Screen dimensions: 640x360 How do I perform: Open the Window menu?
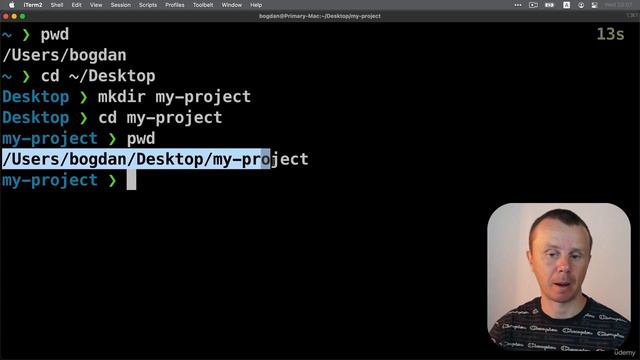pyautogui.click(x=231, y=5)
